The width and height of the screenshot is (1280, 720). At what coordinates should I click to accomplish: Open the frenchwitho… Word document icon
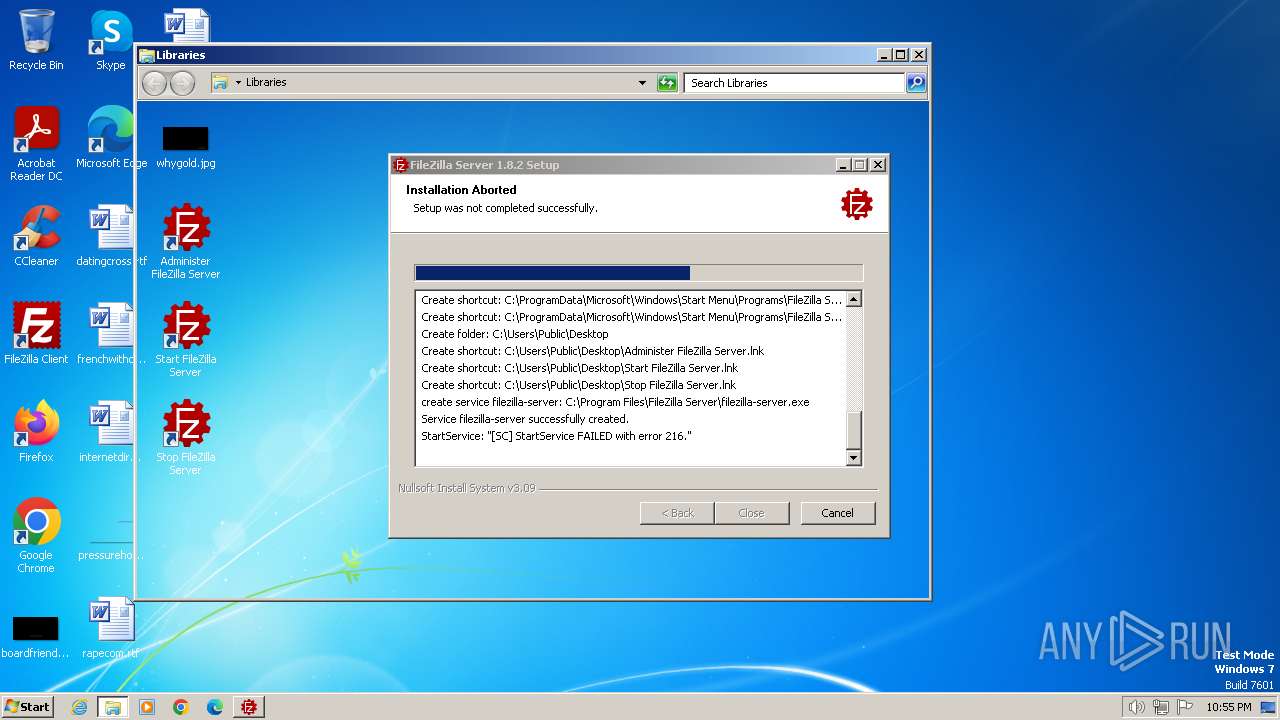[x=111, y=334]
